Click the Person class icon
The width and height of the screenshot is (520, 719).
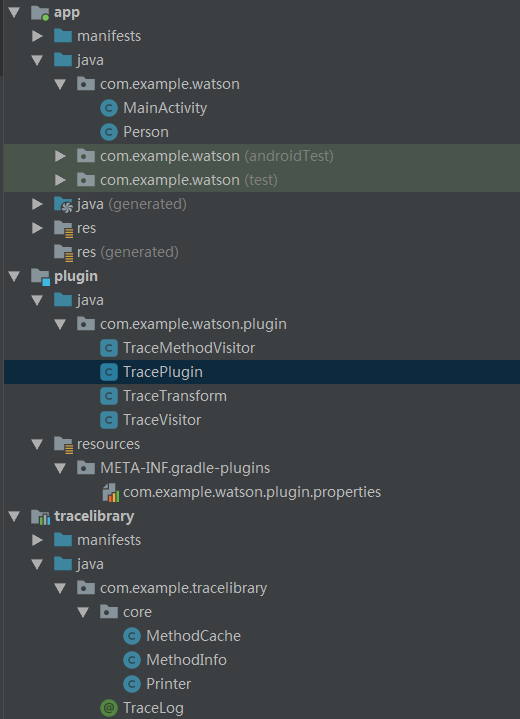(109, 132)
